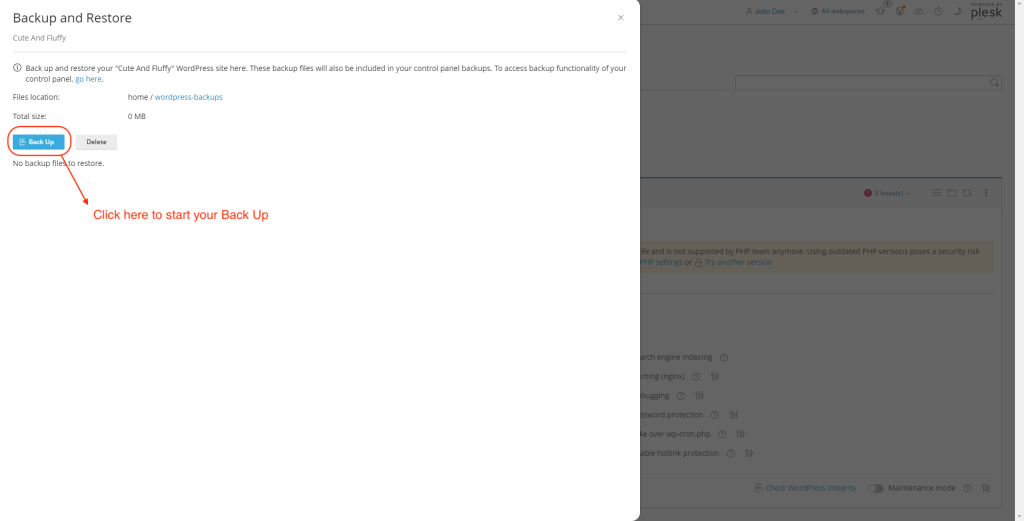Click the search magnifier icon
The image size is (1024, 521).
coord(994,83)
